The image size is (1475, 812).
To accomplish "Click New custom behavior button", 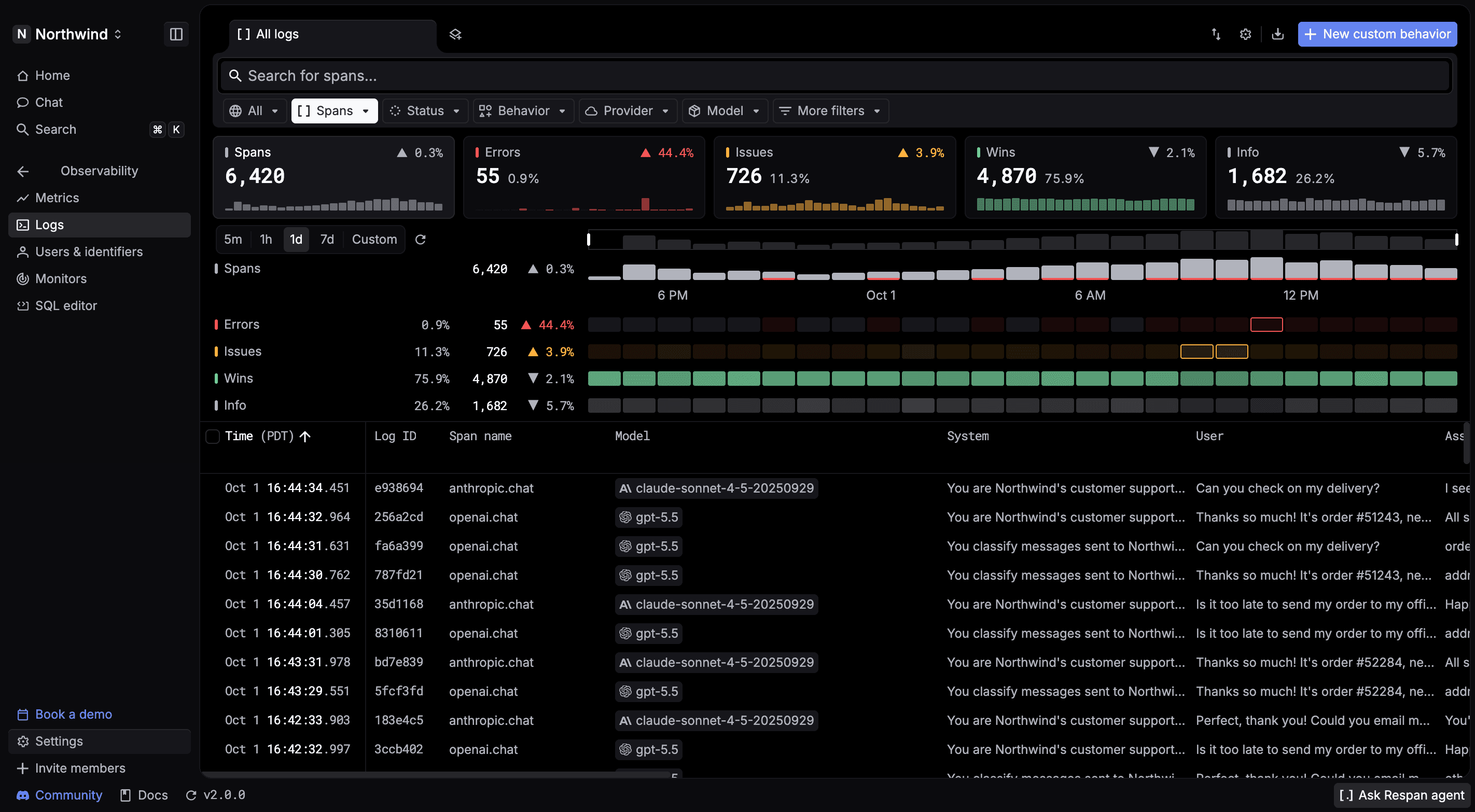I will [1377, 34].
